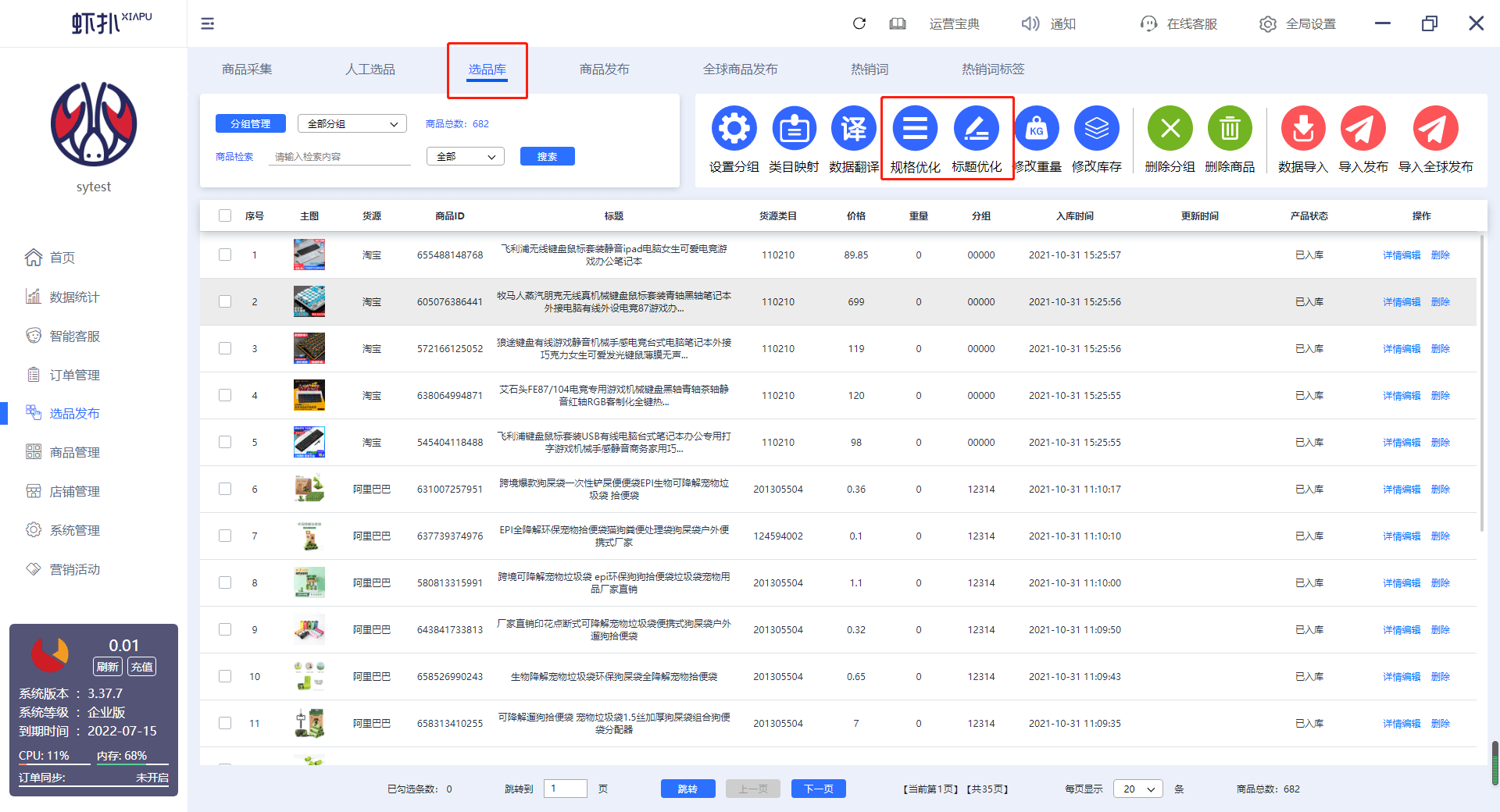Open the per-page count dropdown showing 20

click(1138, 789)
